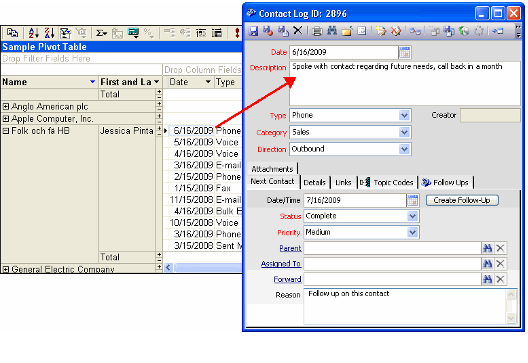
Task: Switch to the Links tab
Action: click(x=343, y=183)
